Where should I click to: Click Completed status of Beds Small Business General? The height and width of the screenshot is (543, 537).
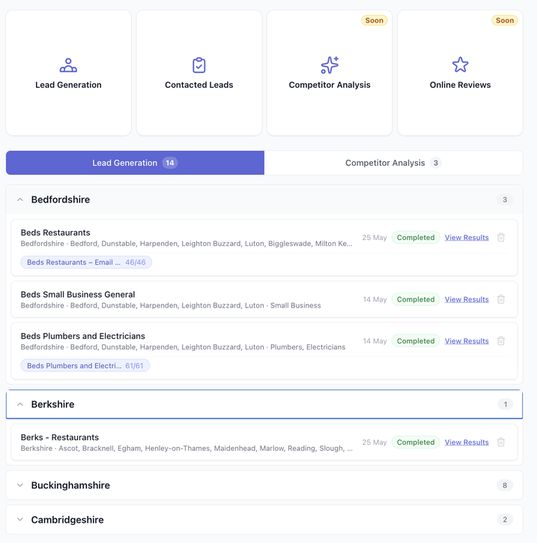(x=415, y=299)
